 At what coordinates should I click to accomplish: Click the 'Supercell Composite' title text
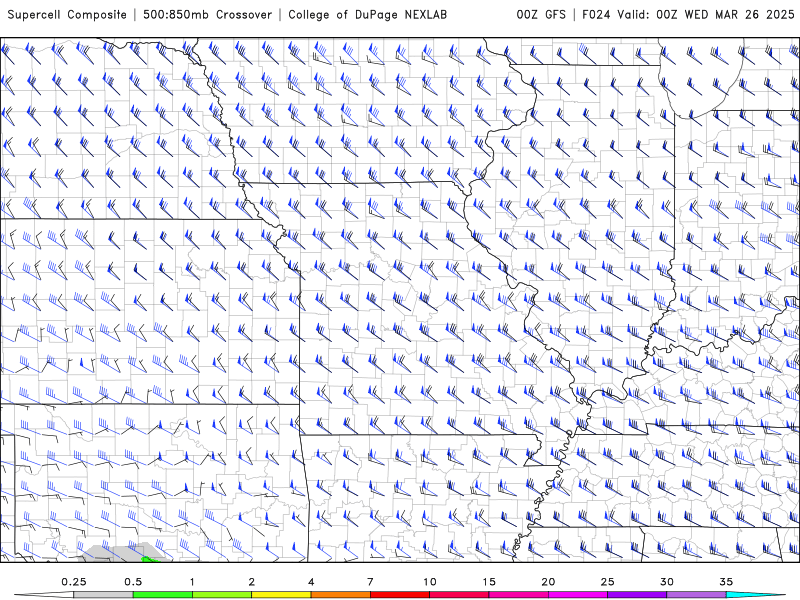click(67, 15)
